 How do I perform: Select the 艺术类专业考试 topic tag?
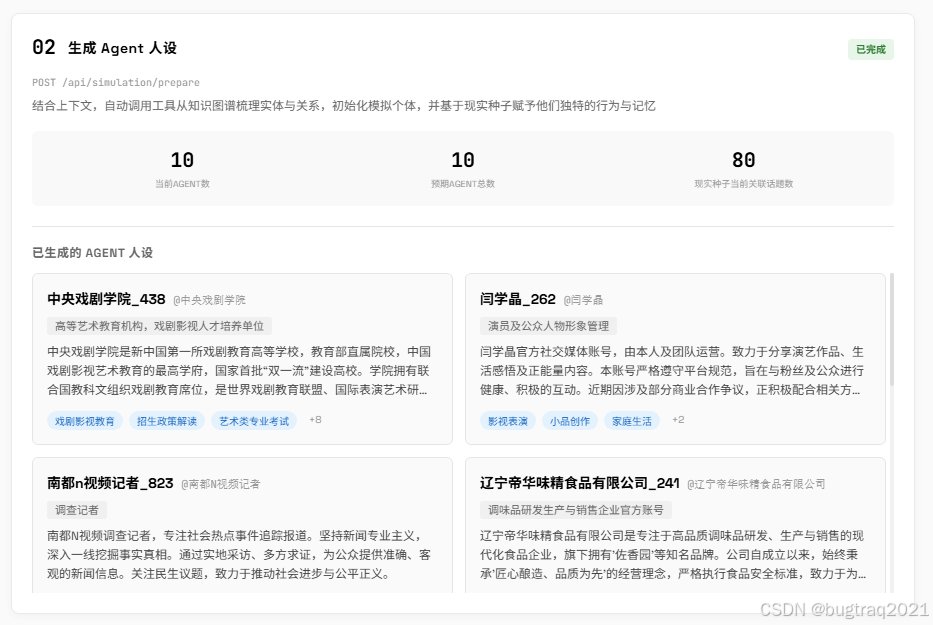tap(254, 421)
